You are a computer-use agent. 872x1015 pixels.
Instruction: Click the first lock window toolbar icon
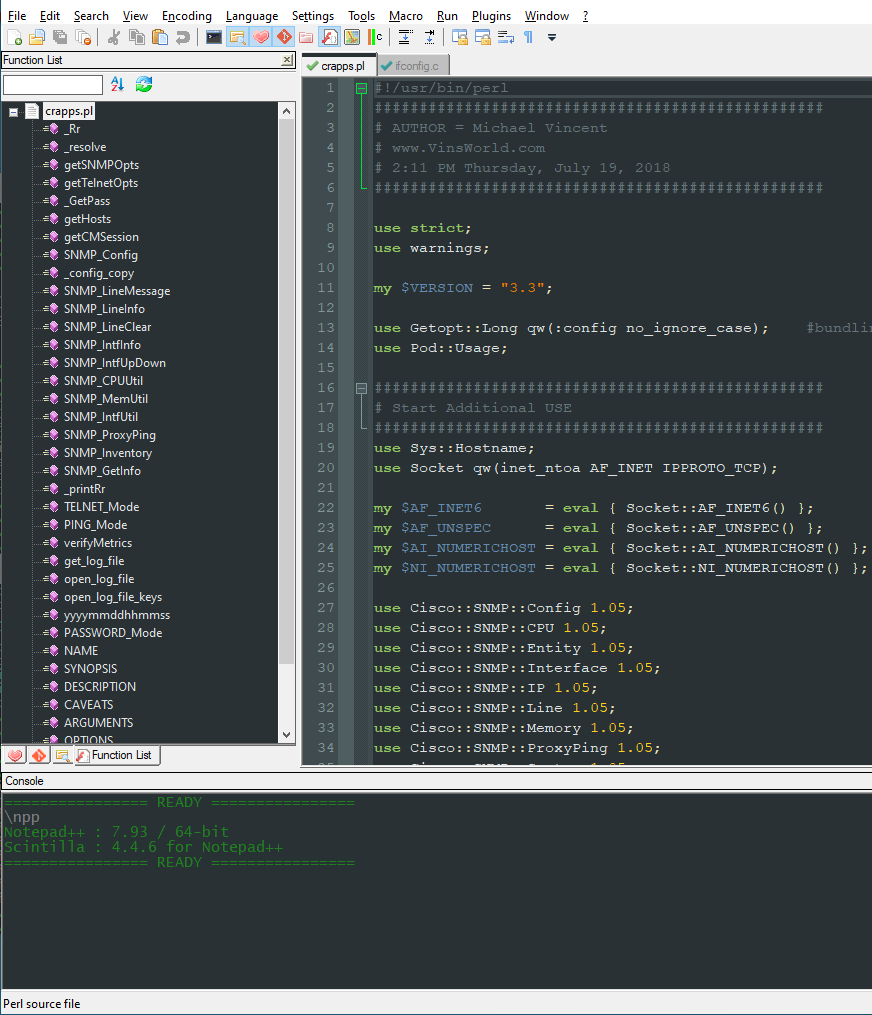coord(460,38)
